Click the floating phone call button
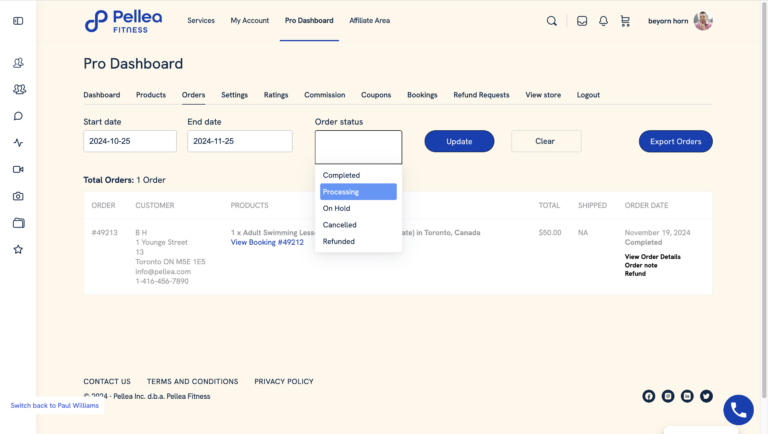Screen dimensions: 768x434 click(x=739, y=410)
